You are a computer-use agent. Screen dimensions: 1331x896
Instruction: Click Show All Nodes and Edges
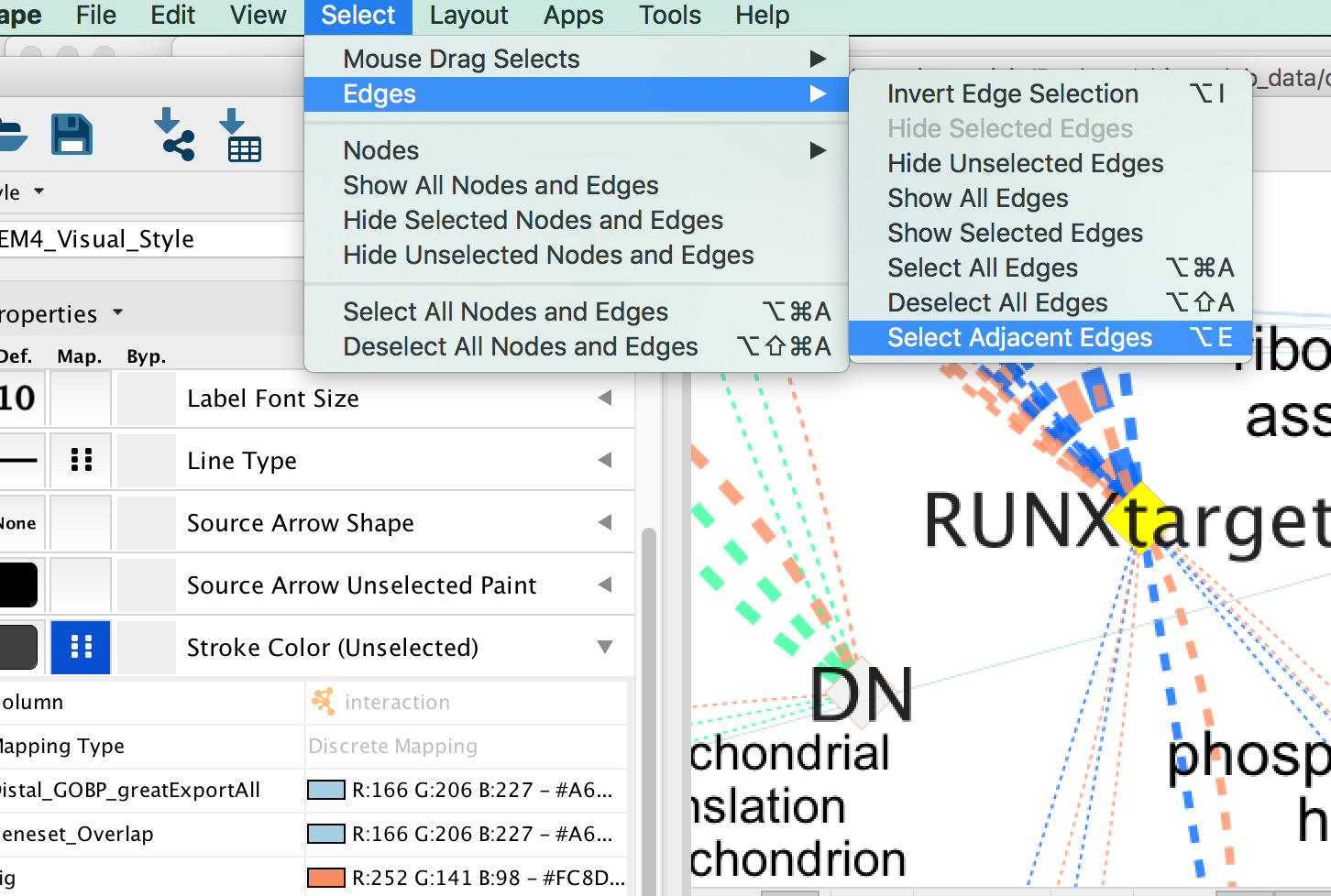coord(500,186)
